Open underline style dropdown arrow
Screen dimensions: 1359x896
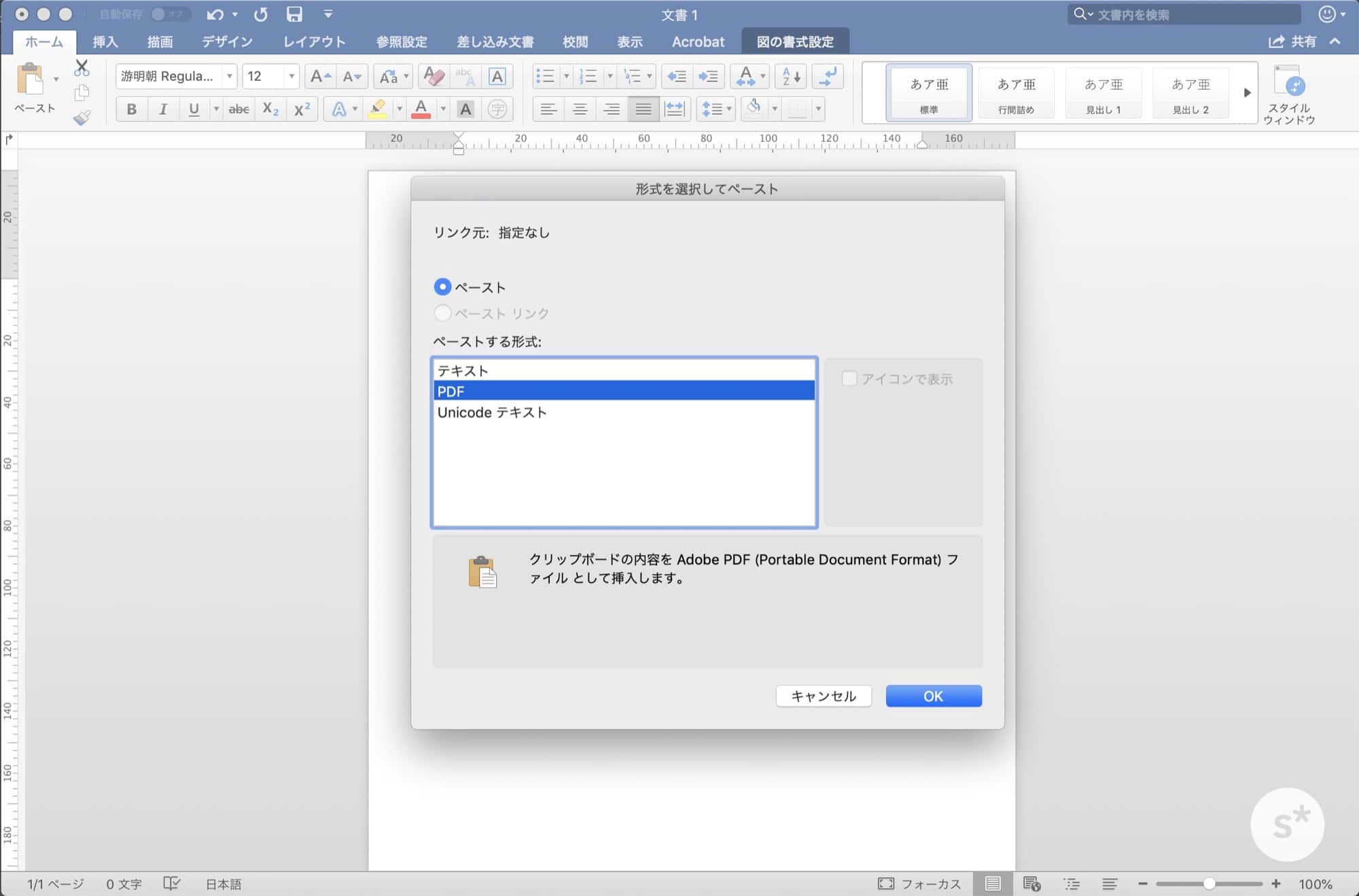[x=216, y=109]
